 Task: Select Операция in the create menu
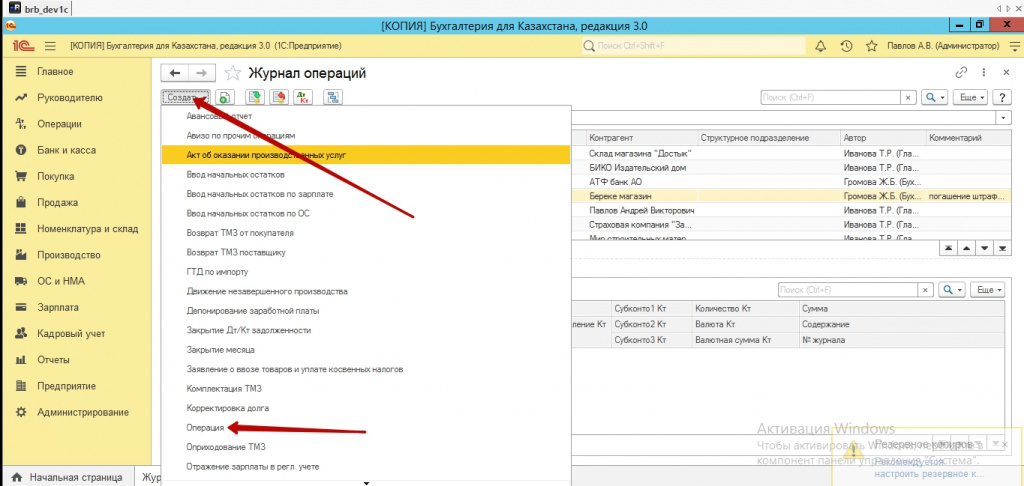366,428
